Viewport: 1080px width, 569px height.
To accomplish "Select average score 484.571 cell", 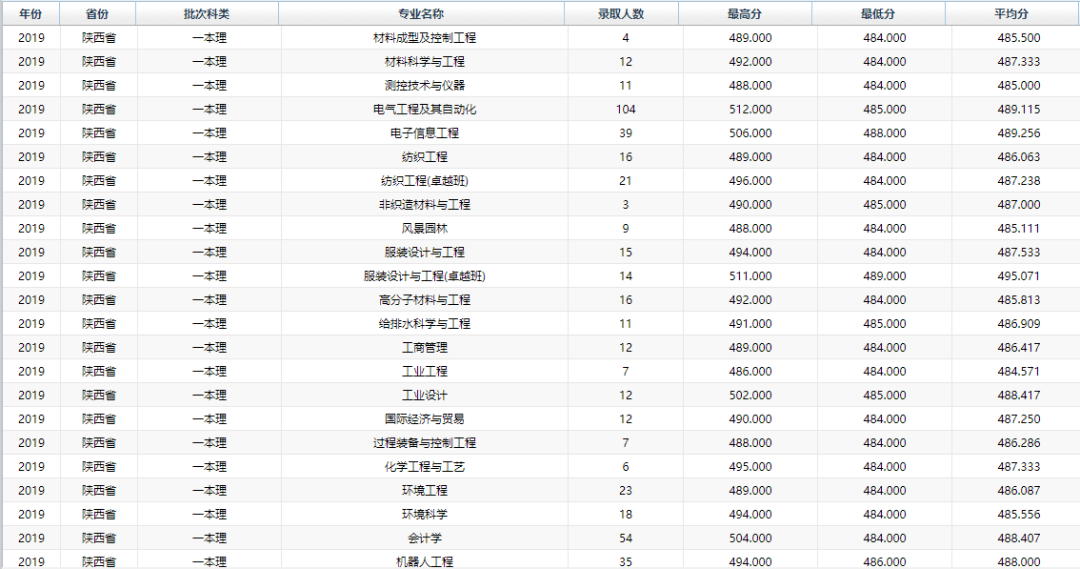I will (1019, 371).
